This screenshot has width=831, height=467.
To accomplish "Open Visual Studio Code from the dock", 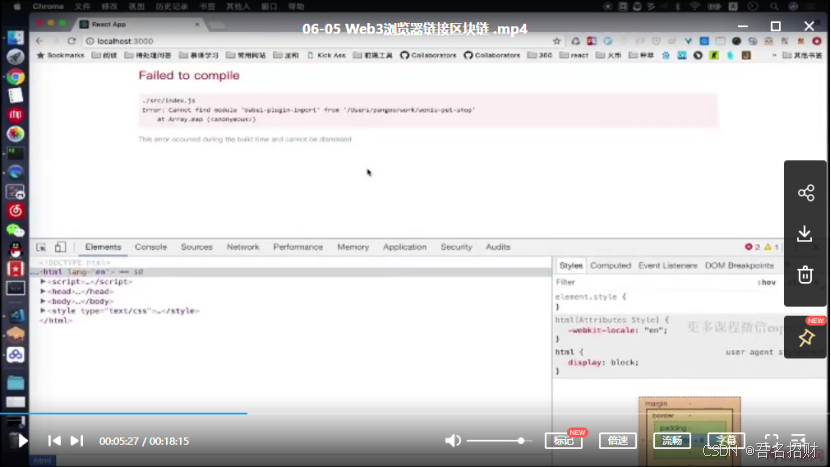I will point(15,315).
